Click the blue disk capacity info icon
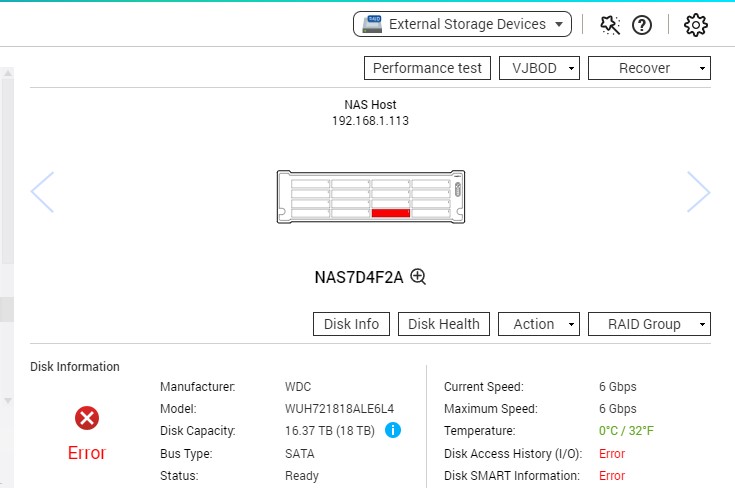Viewport: 735px width, 488px height. pyautogui.click(x=393, y=430)
